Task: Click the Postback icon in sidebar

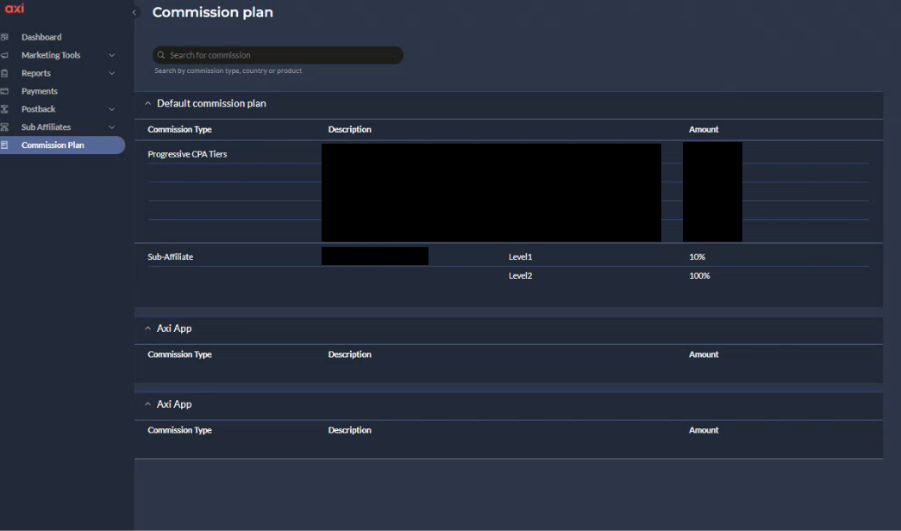Action: click(5, 109)
